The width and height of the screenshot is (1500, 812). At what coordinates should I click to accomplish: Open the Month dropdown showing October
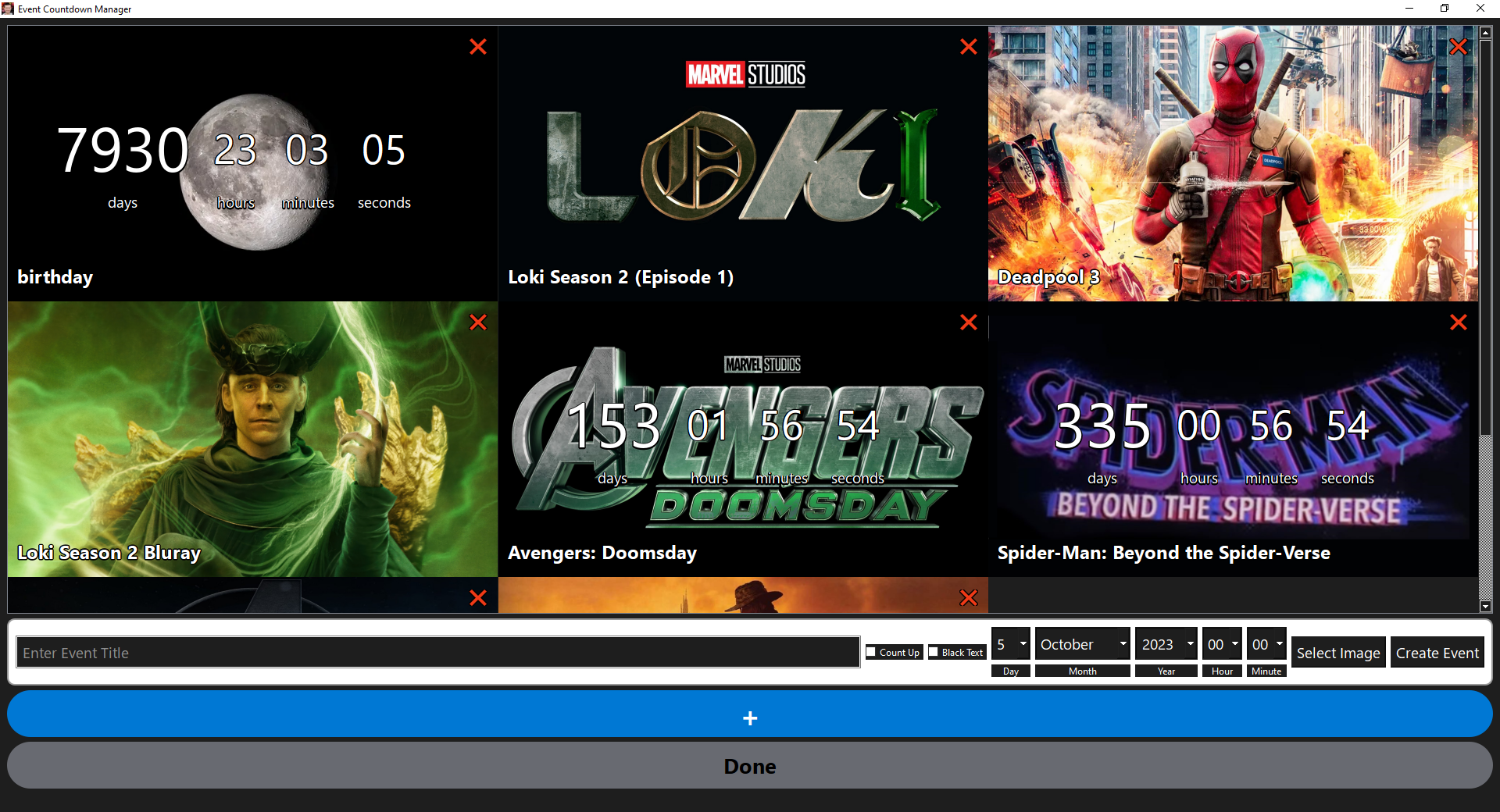tap(1083, 644)
